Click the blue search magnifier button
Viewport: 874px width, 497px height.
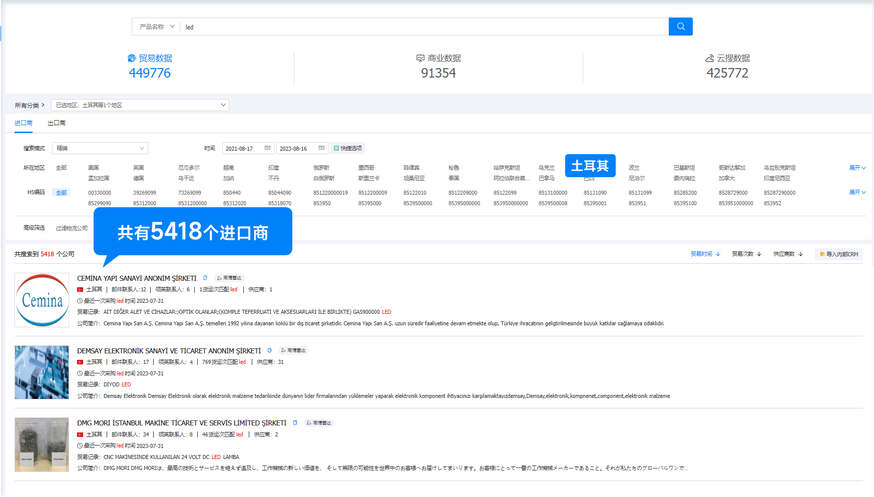pyautogui.click(x=681, y=26)
